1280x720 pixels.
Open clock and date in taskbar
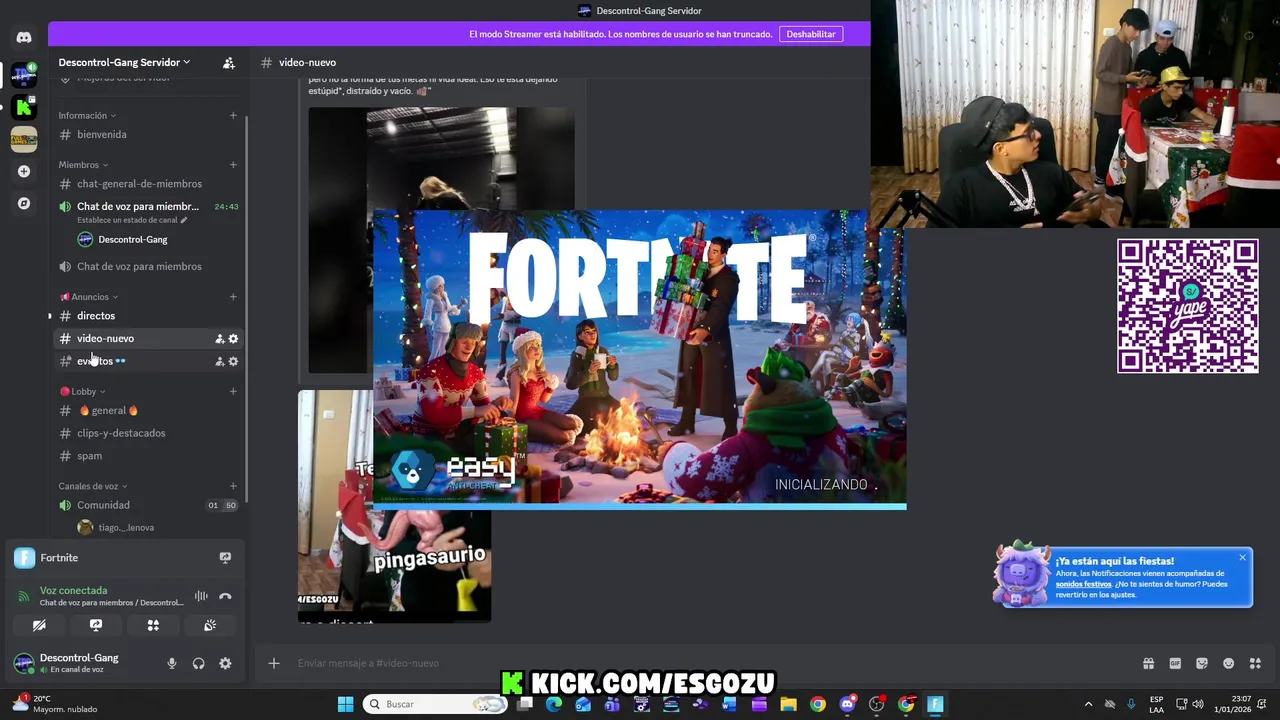(1237, 704)
